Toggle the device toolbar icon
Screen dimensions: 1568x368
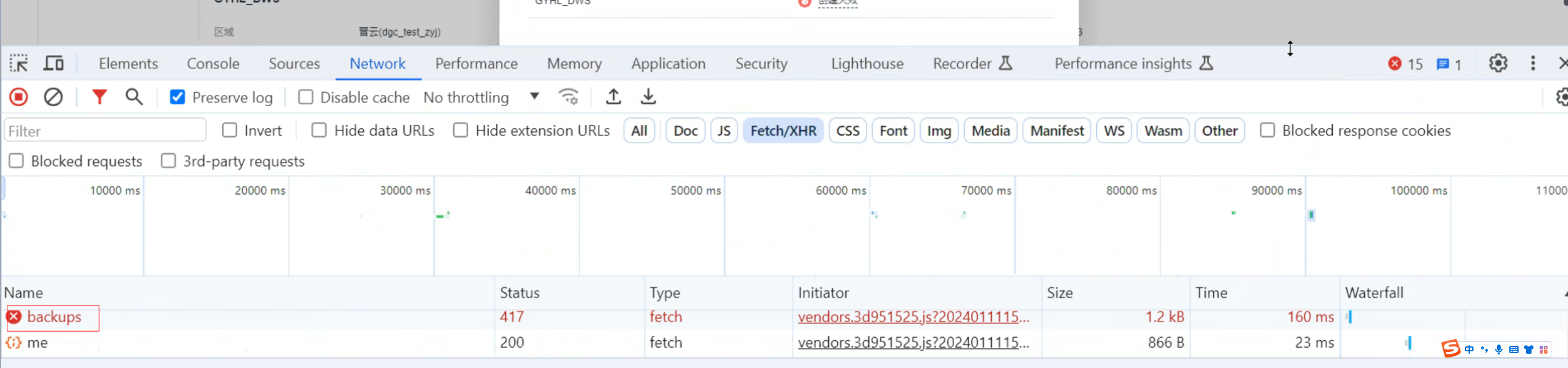click(x=54, y=64)
